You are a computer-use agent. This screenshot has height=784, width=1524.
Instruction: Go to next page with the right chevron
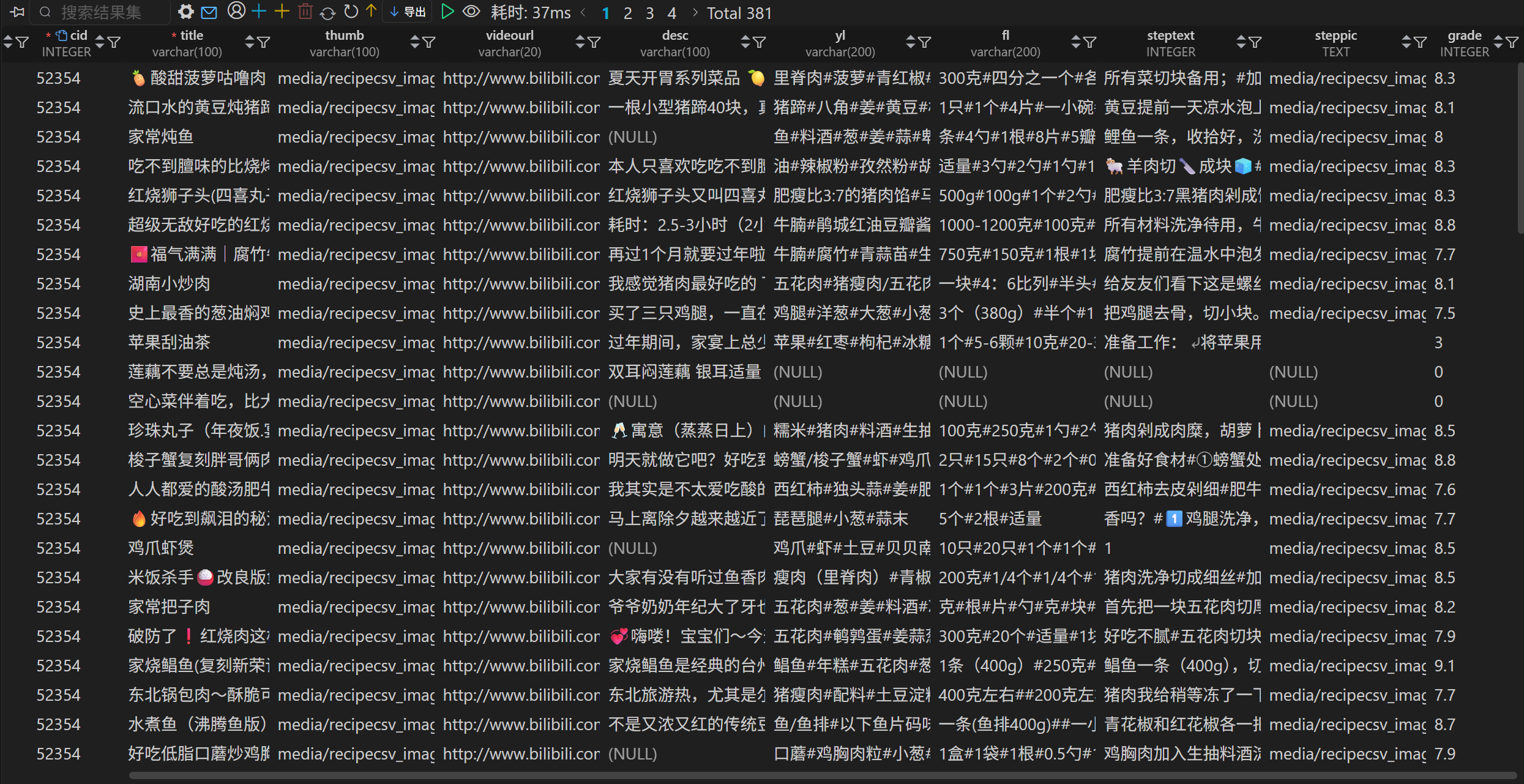click(695, 12)
